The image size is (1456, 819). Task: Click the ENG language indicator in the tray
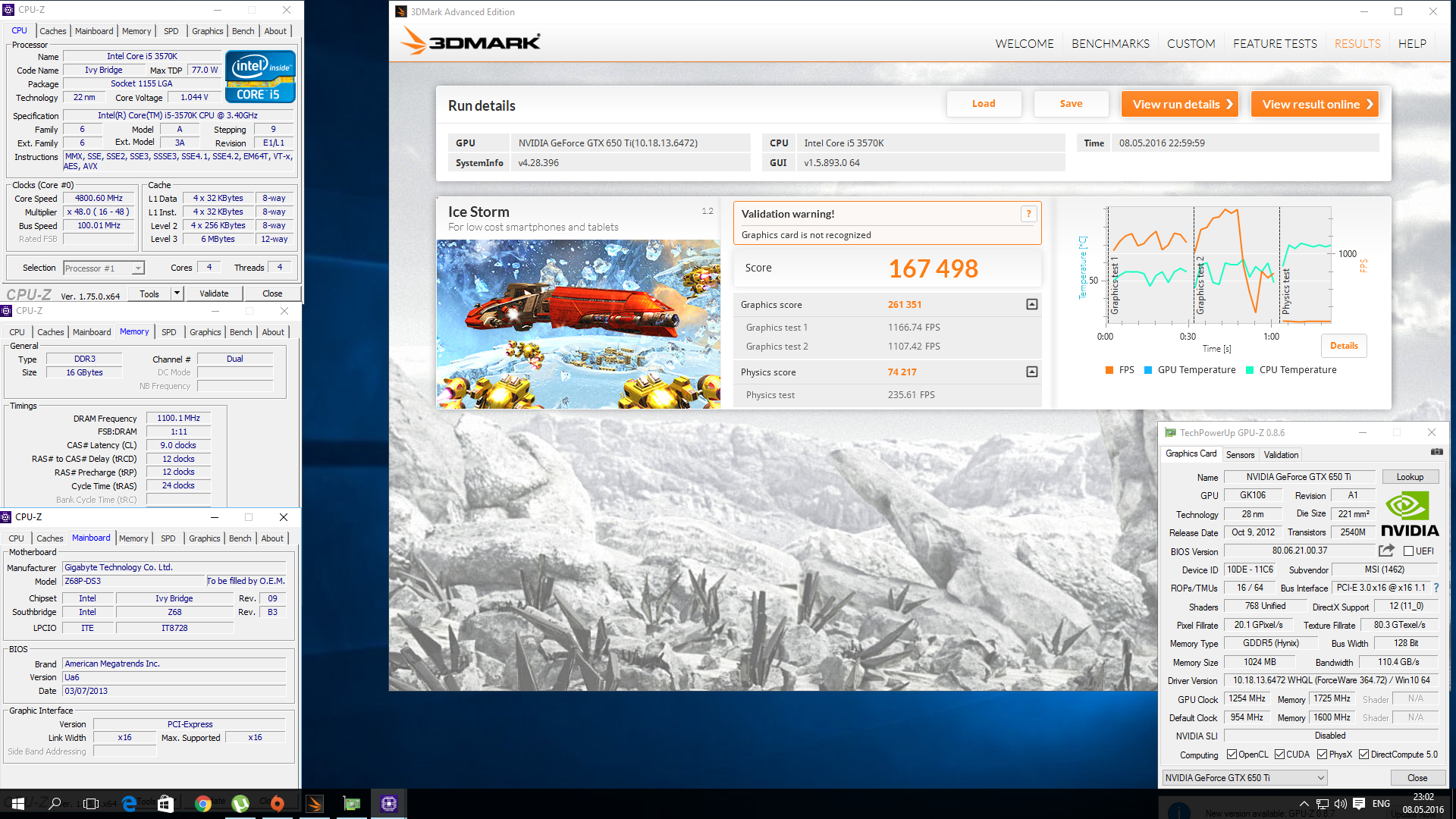pyautogui.click(x=1381, y=804)
